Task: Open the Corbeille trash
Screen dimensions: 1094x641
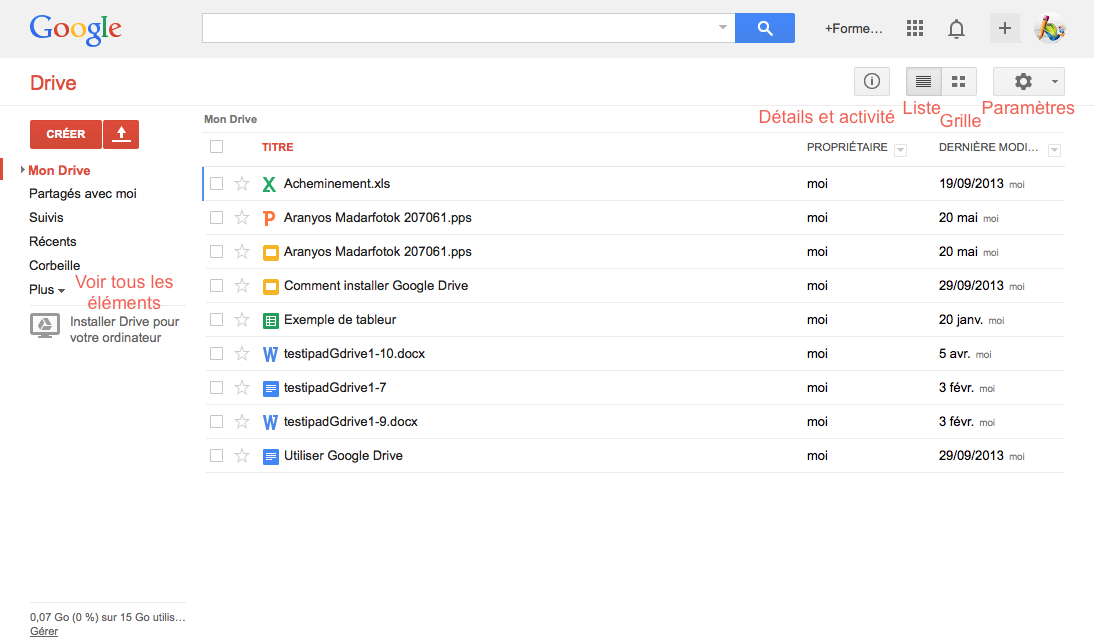Action: pos(54,265)
